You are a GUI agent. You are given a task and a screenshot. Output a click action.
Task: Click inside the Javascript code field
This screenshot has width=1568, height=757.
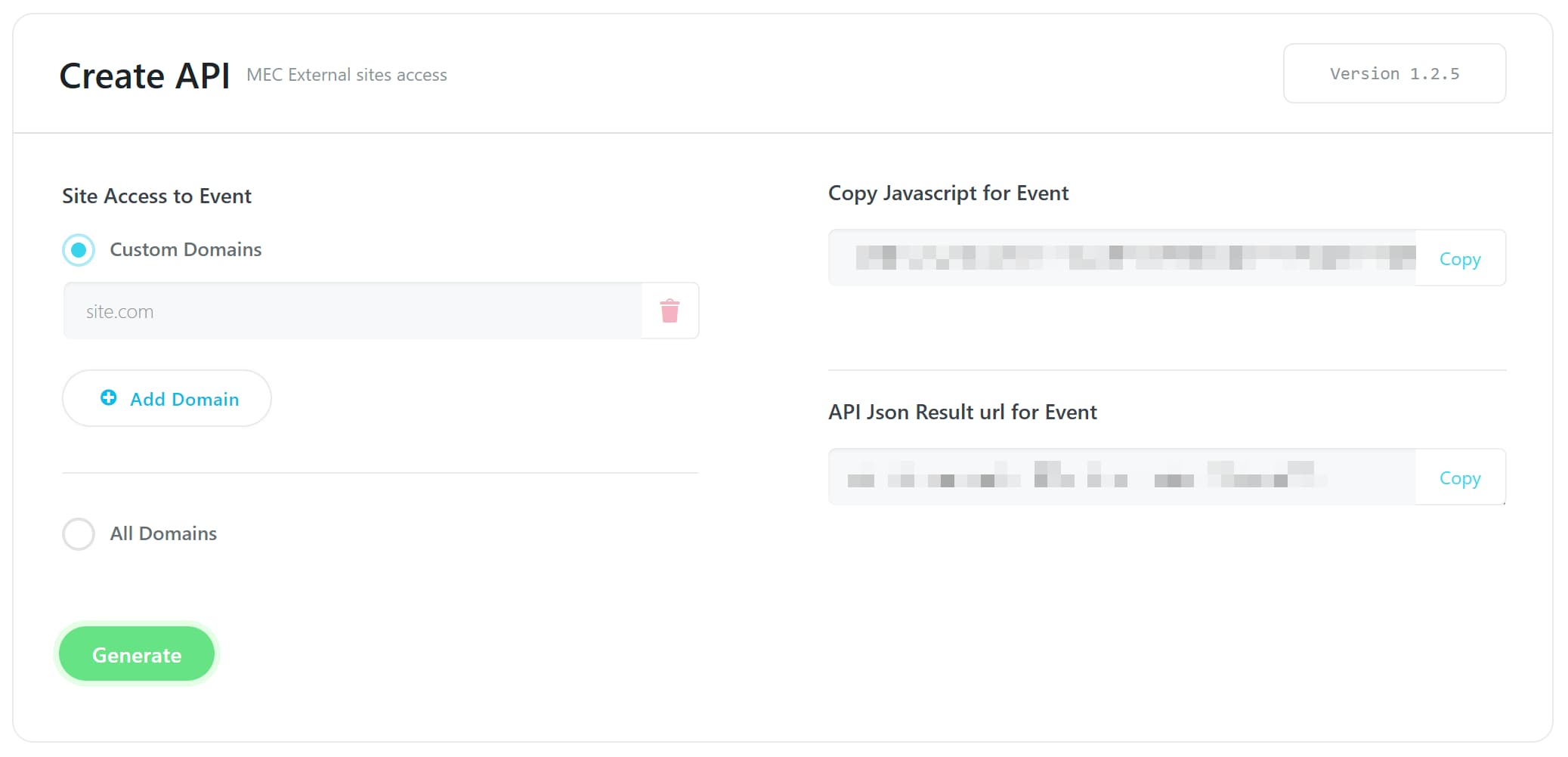1122,258
